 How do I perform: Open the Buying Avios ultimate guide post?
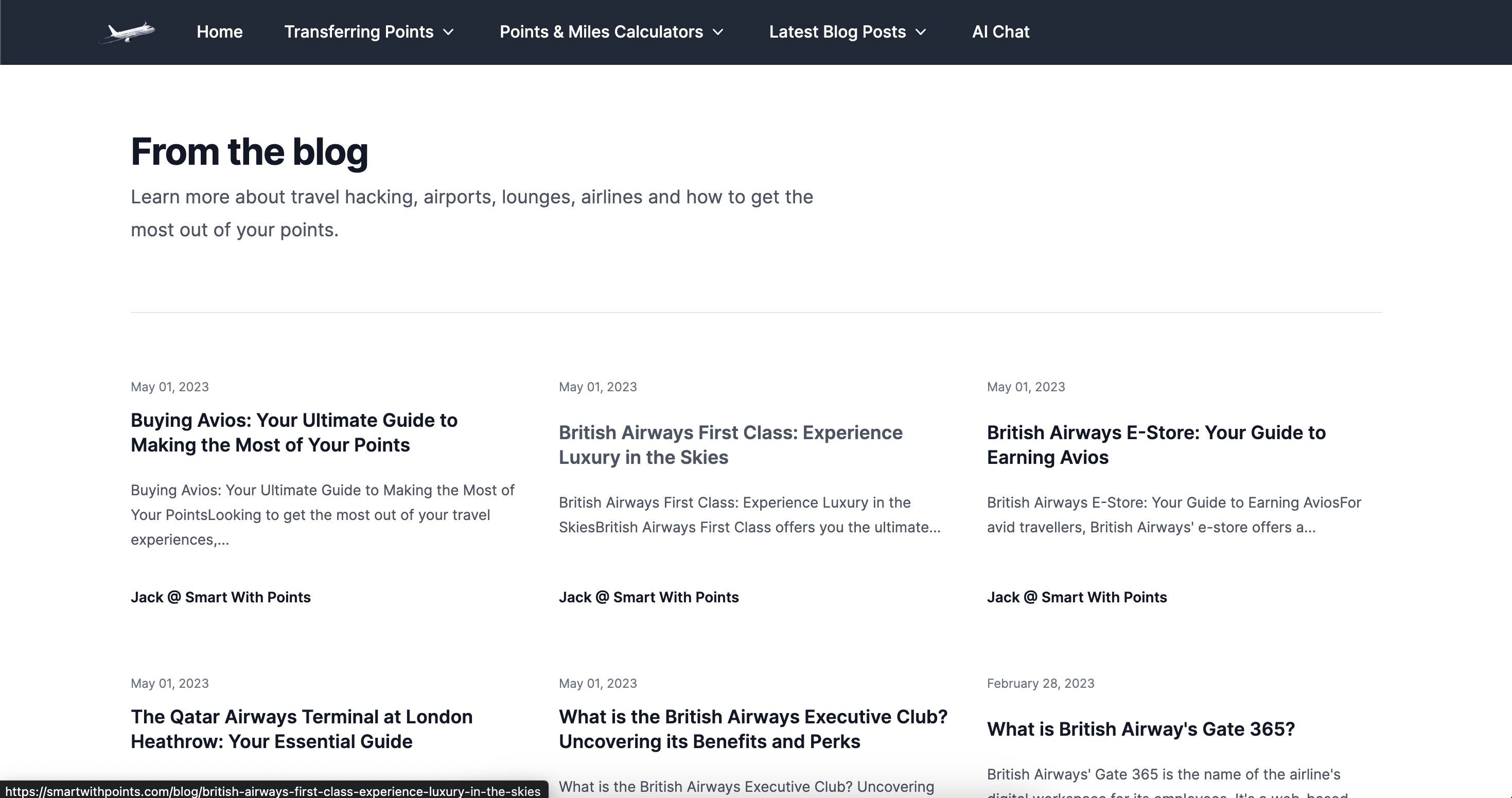(294, 433)
